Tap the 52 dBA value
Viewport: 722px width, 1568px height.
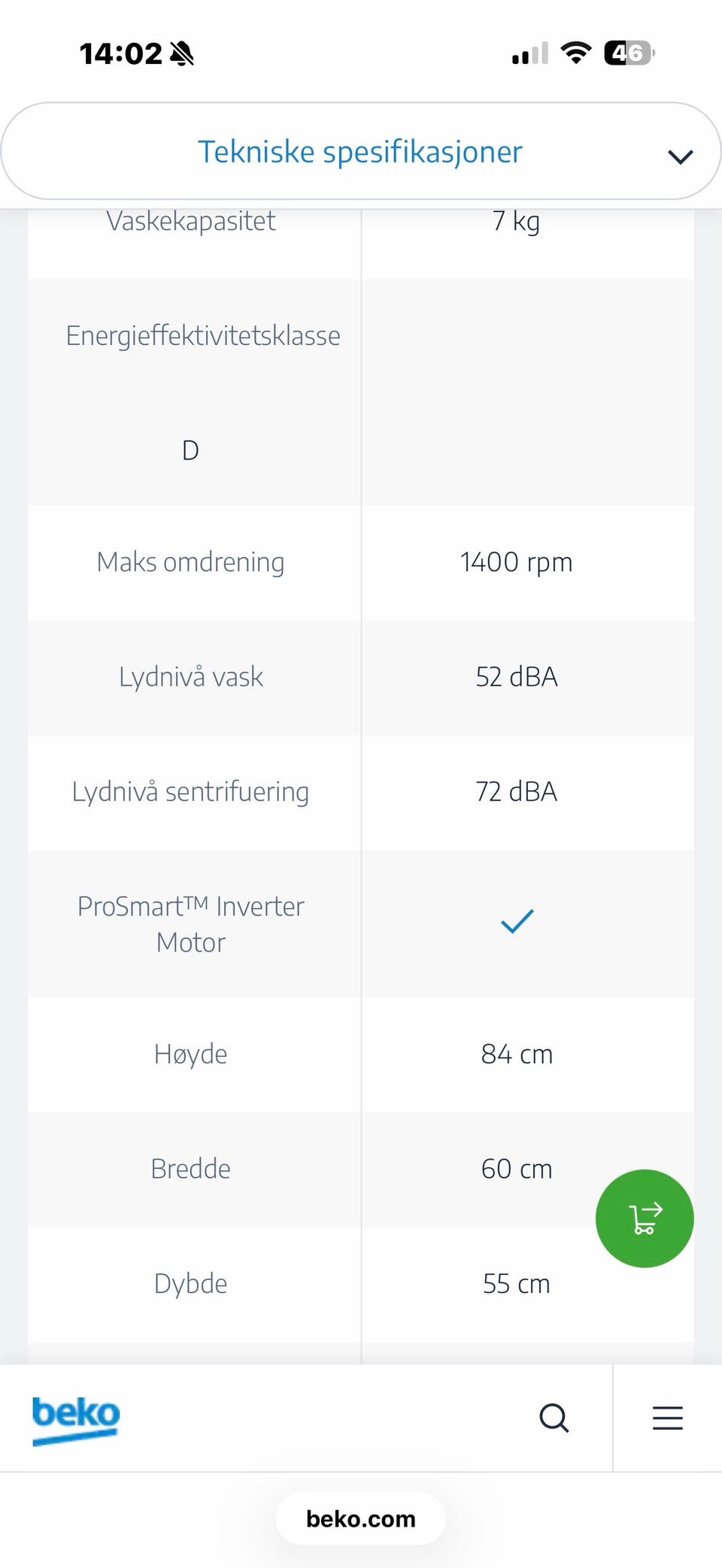coord(517,677)
